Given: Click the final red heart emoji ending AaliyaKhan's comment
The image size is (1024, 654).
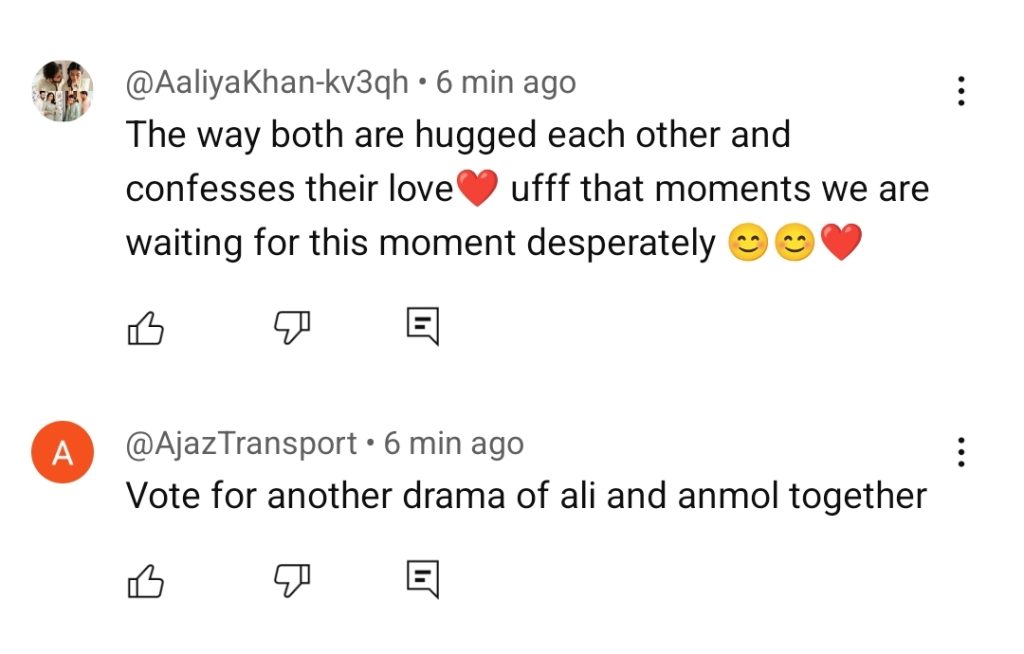Looking at the screenshot, I should [x=840, y=244].
